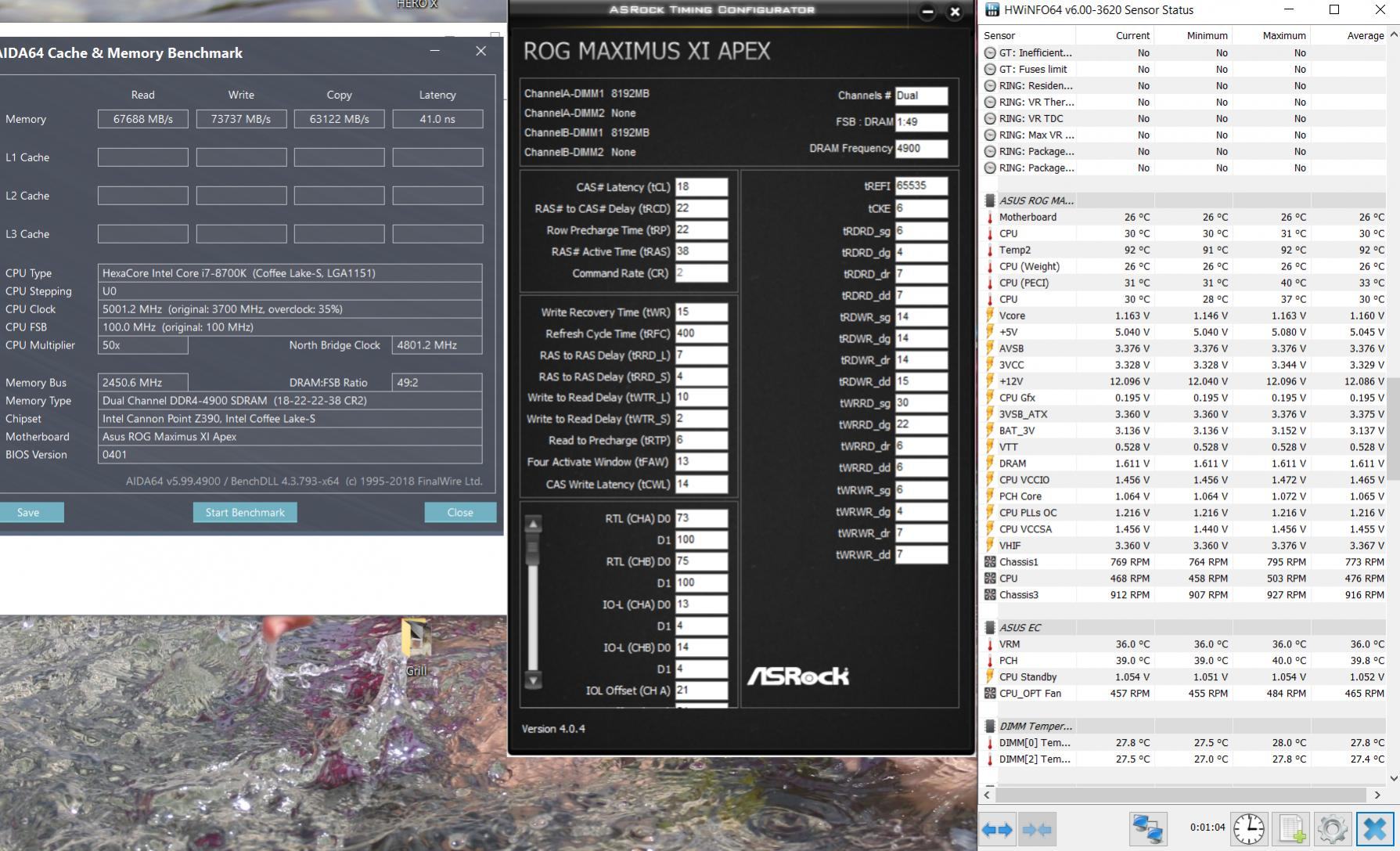Click the status icon on RING: VR TDC row
Image resolution: width=1400 pixels, height=851 pixels.
(990, 118)
